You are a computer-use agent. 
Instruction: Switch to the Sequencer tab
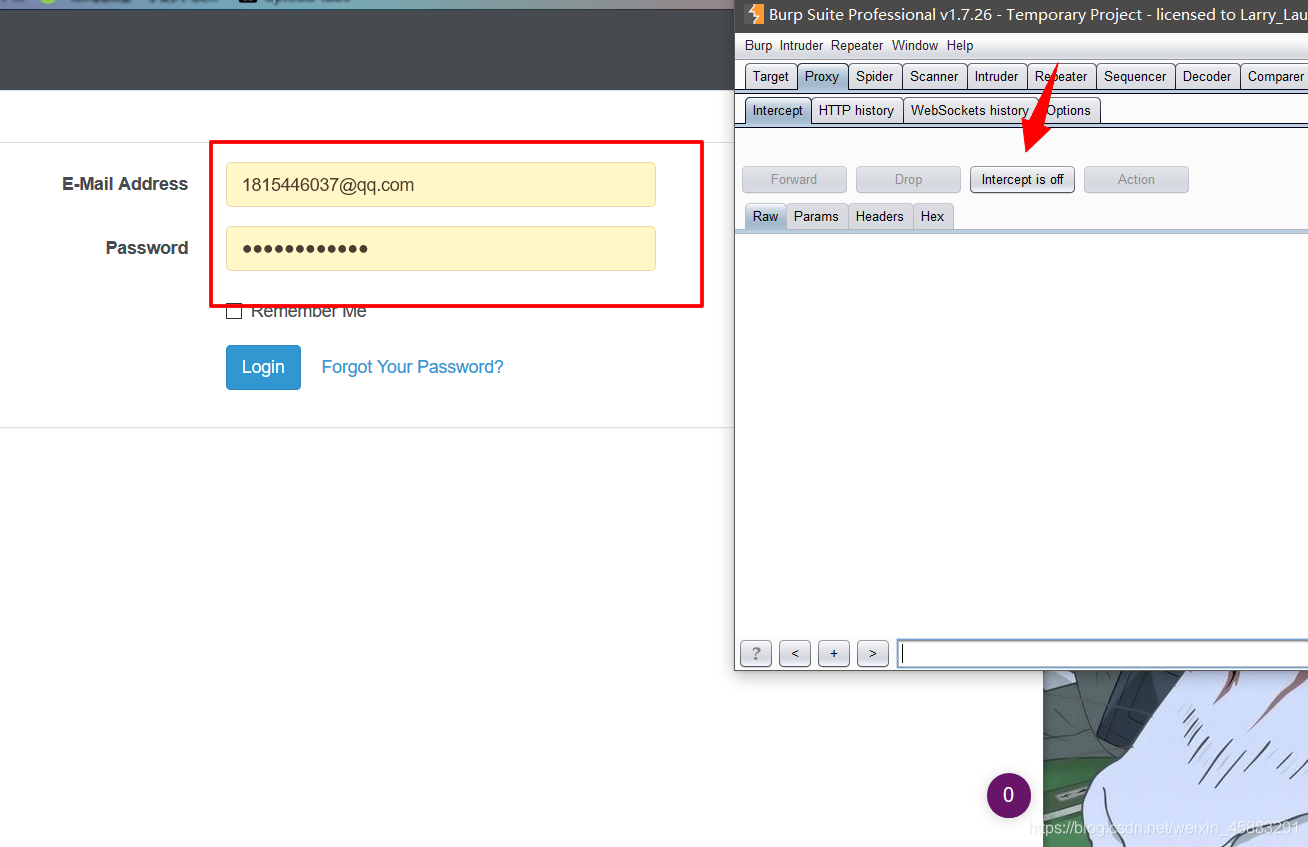pos(1135,76)
